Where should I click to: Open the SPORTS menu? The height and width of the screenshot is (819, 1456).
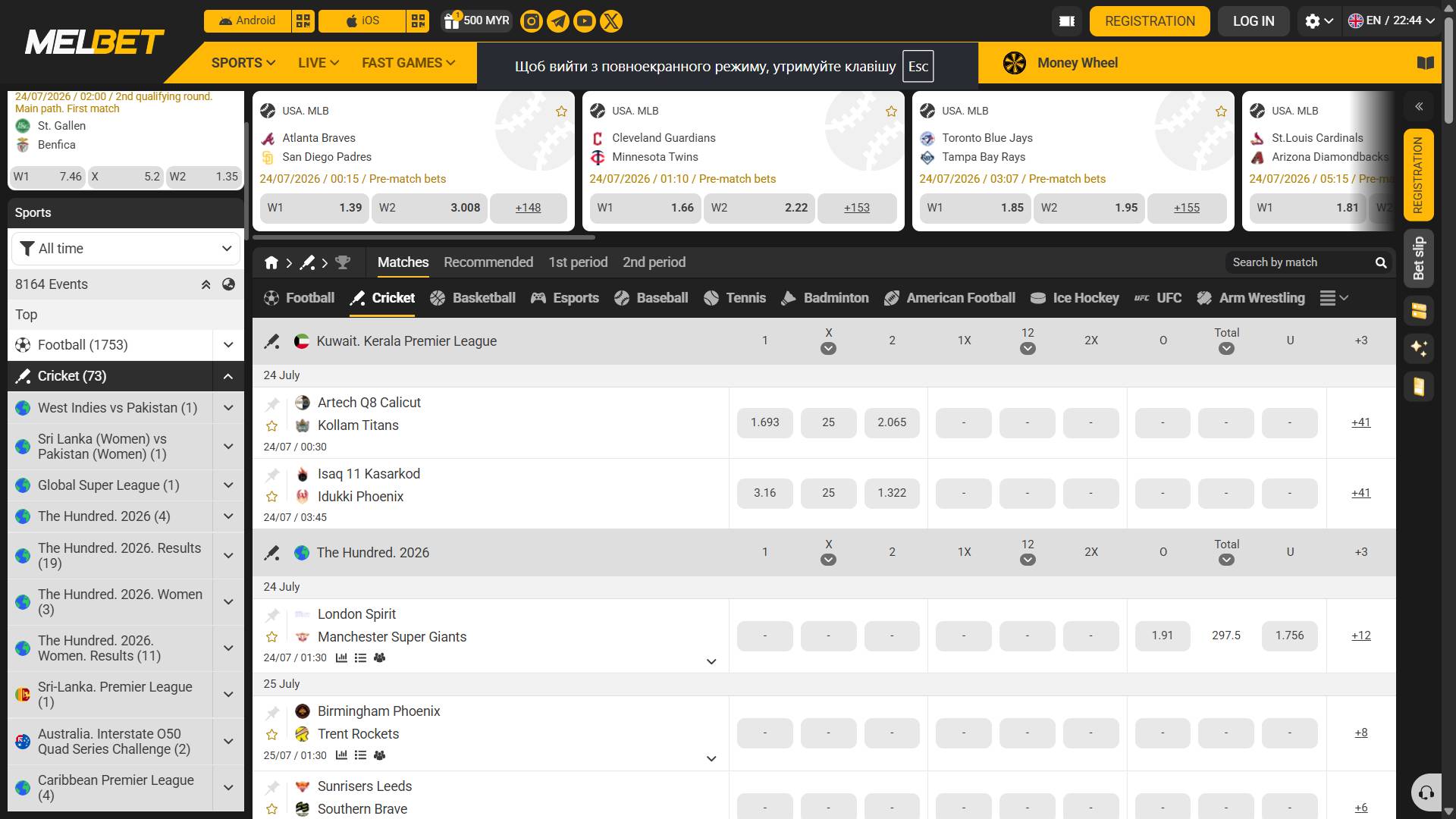point(243,63)
